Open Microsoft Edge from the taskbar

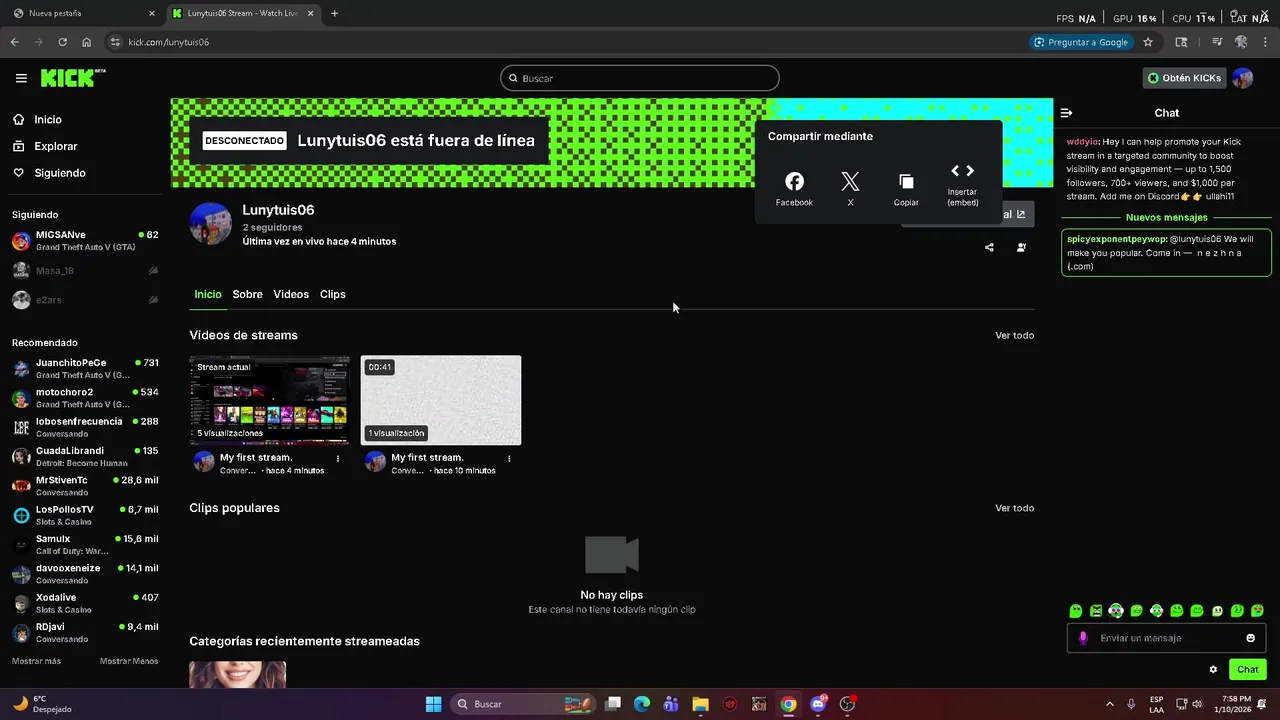642,704
